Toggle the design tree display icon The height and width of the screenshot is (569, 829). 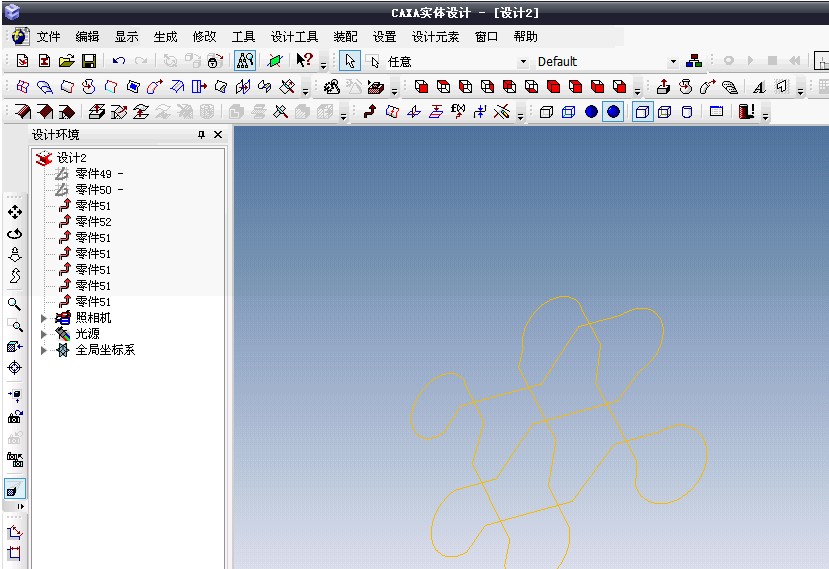click(245, 61)
